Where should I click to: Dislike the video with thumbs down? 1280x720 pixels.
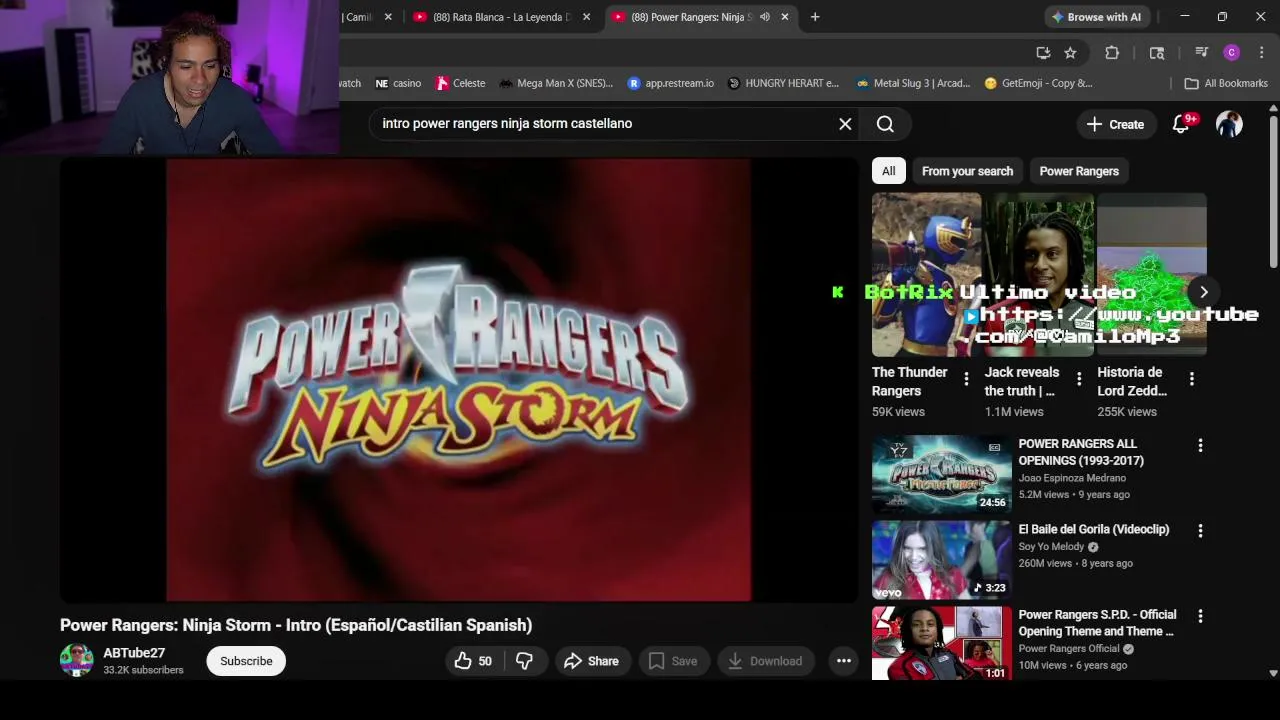click(524, 661)
